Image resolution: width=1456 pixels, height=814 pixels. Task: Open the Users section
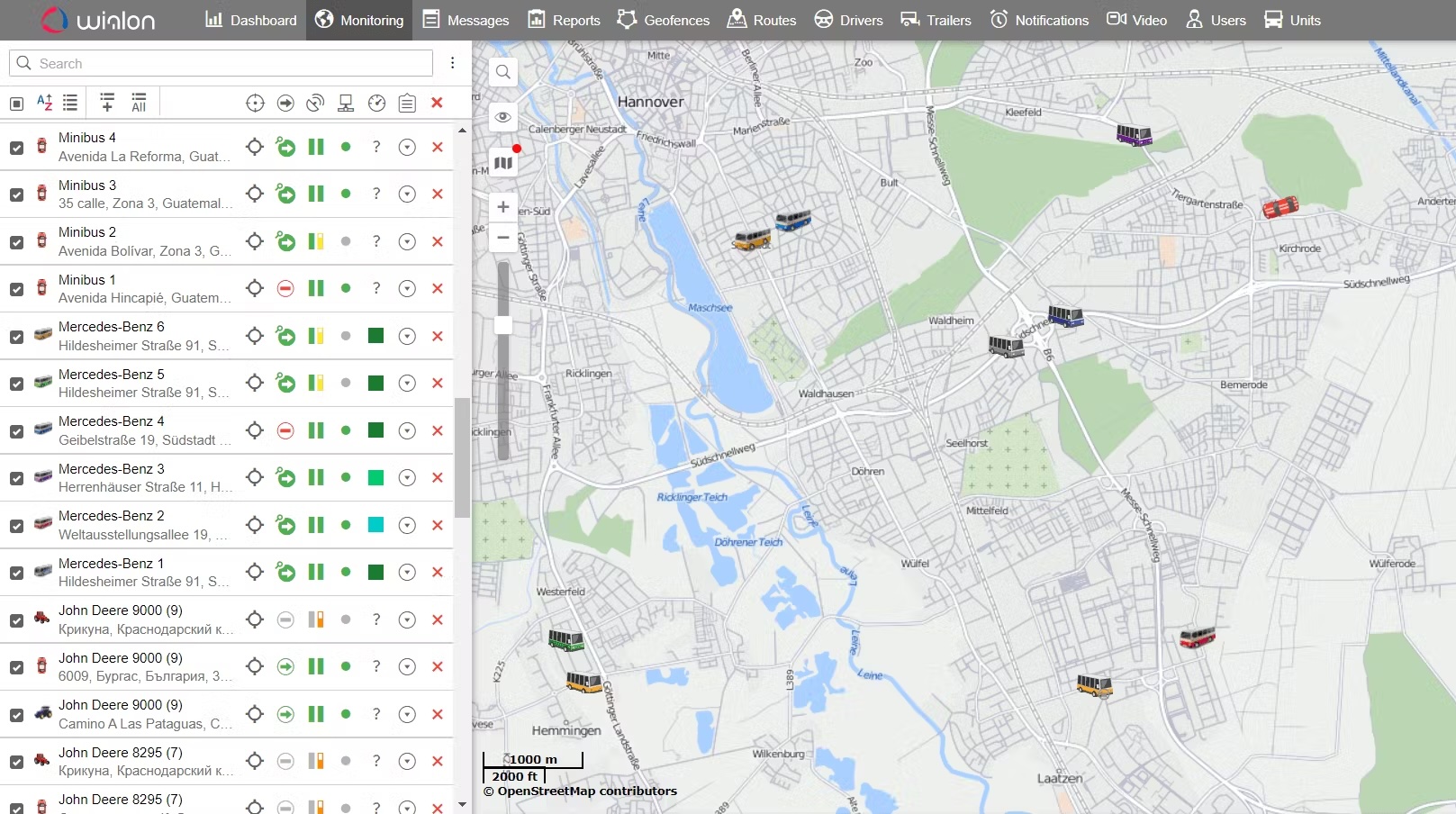(1216, 20)
